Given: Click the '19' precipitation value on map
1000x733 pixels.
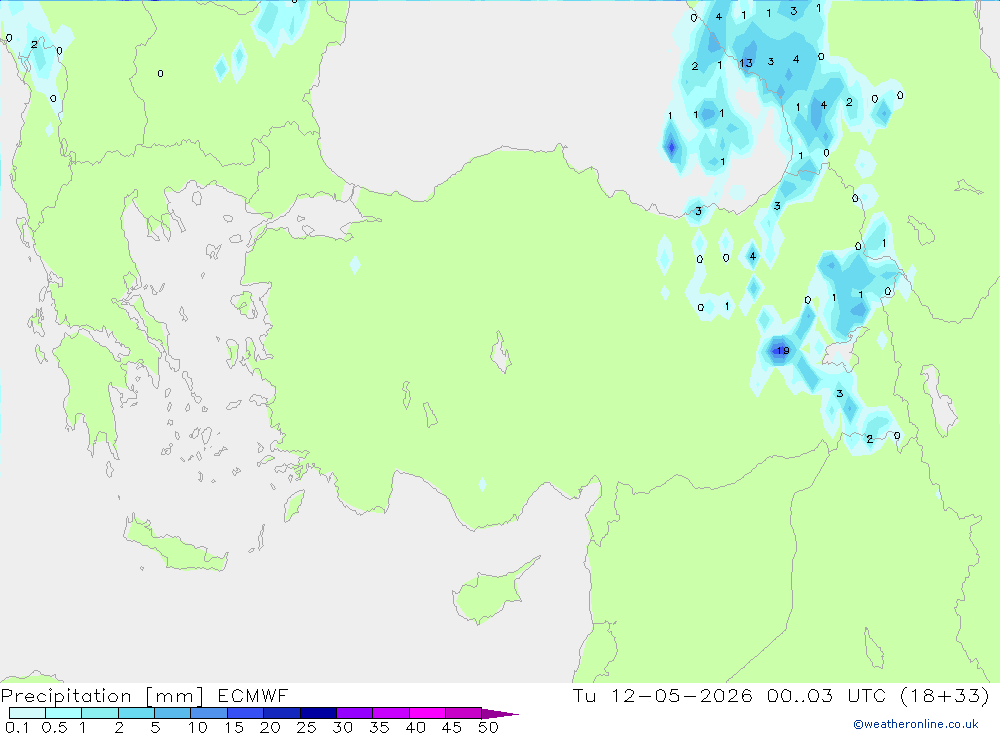Looking at the screenshot, I should point(783,350).
